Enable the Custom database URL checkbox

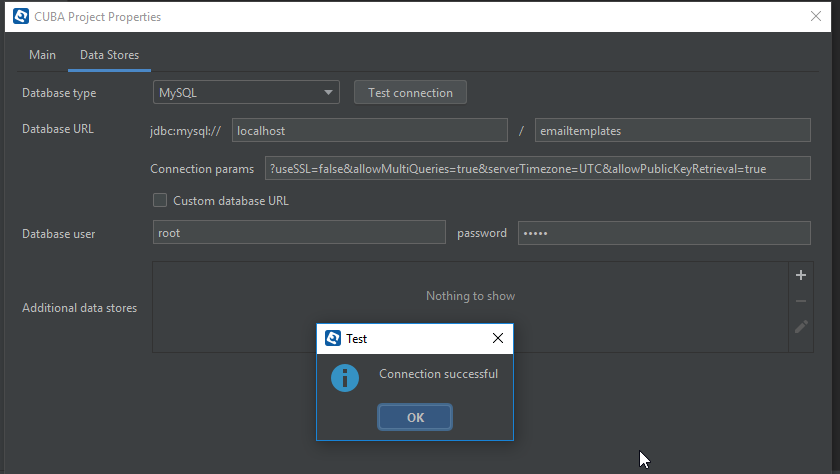point(160,200)
